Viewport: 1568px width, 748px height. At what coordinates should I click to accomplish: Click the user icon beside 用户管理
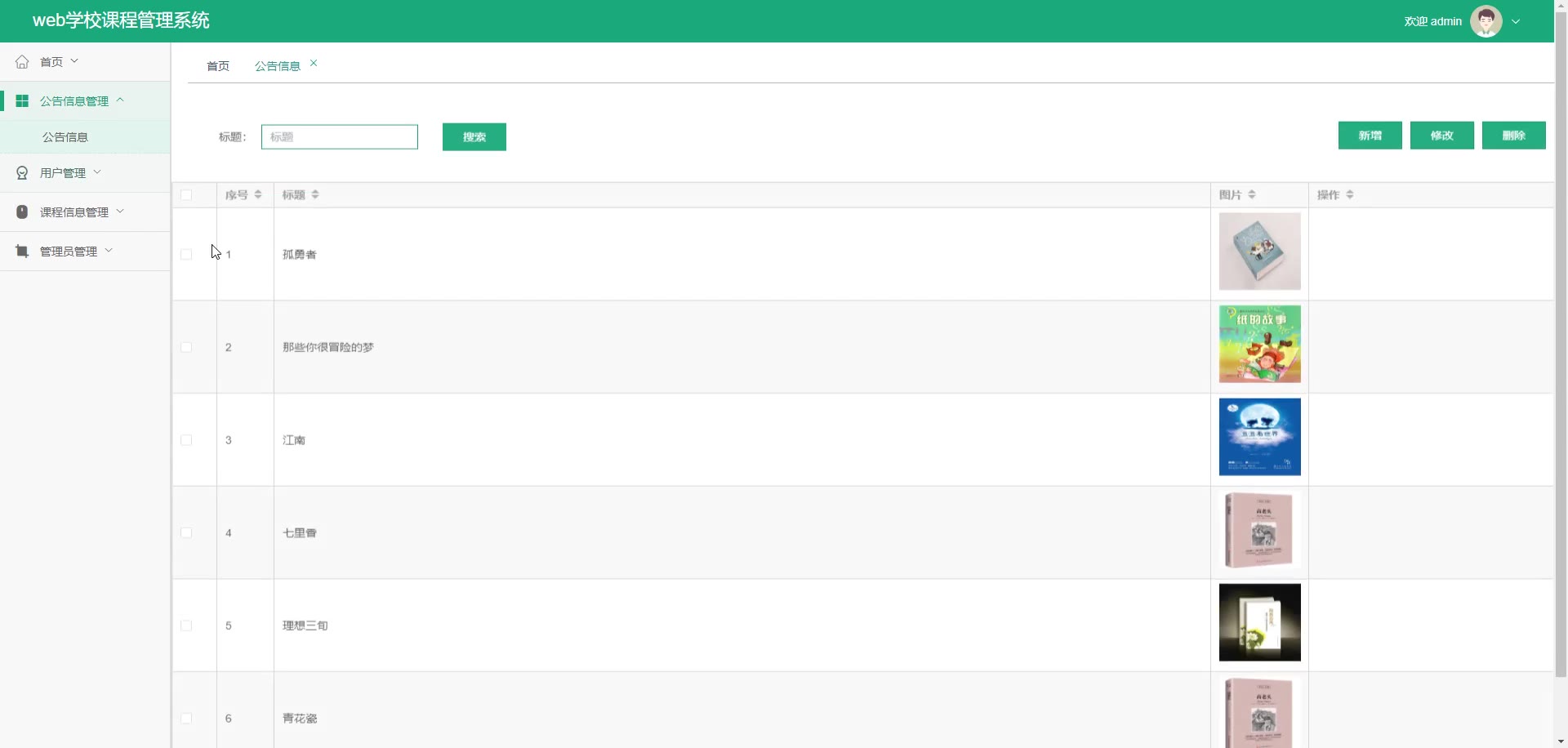(22, 173)
